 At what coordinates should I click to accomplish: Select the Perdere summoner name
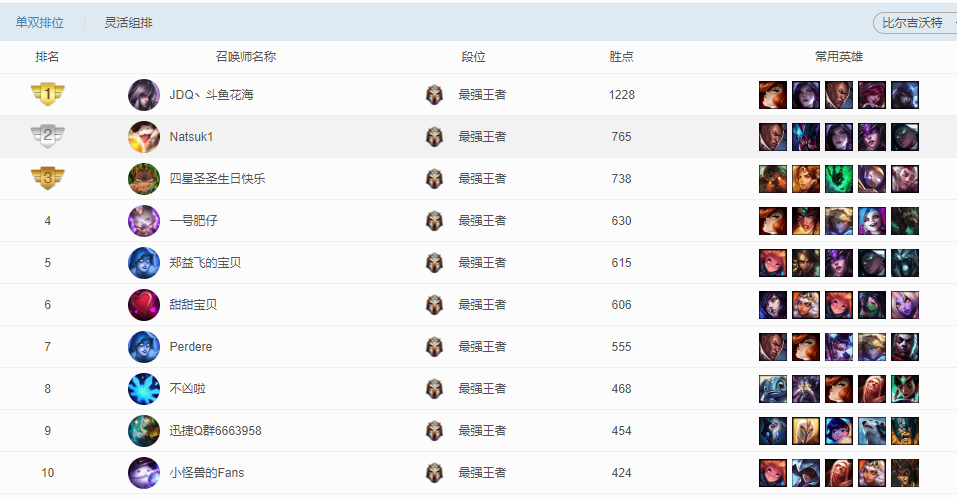coord(191,347)
